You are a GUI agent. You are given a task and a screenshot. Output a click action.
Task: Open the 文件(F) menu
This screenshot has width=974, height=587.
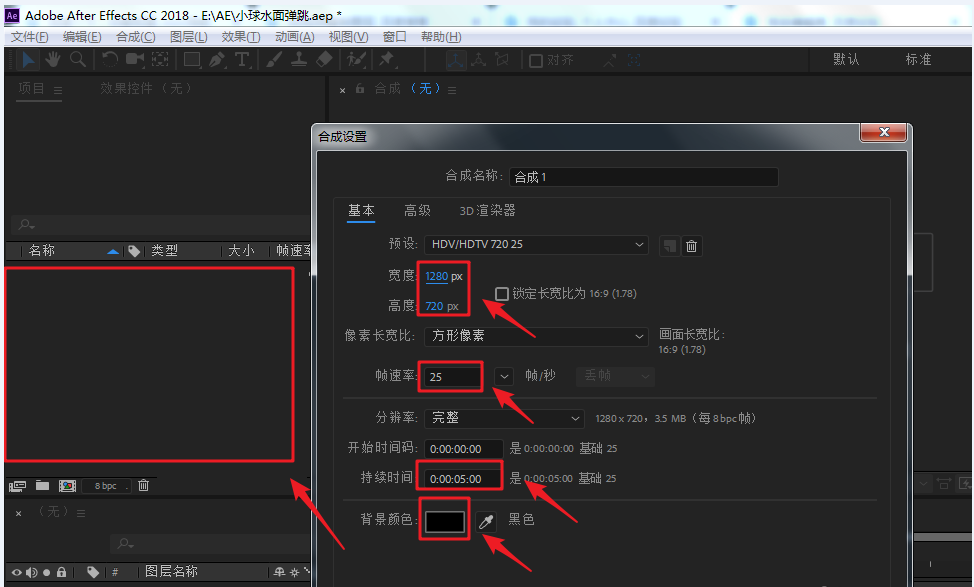click(29, 37)
